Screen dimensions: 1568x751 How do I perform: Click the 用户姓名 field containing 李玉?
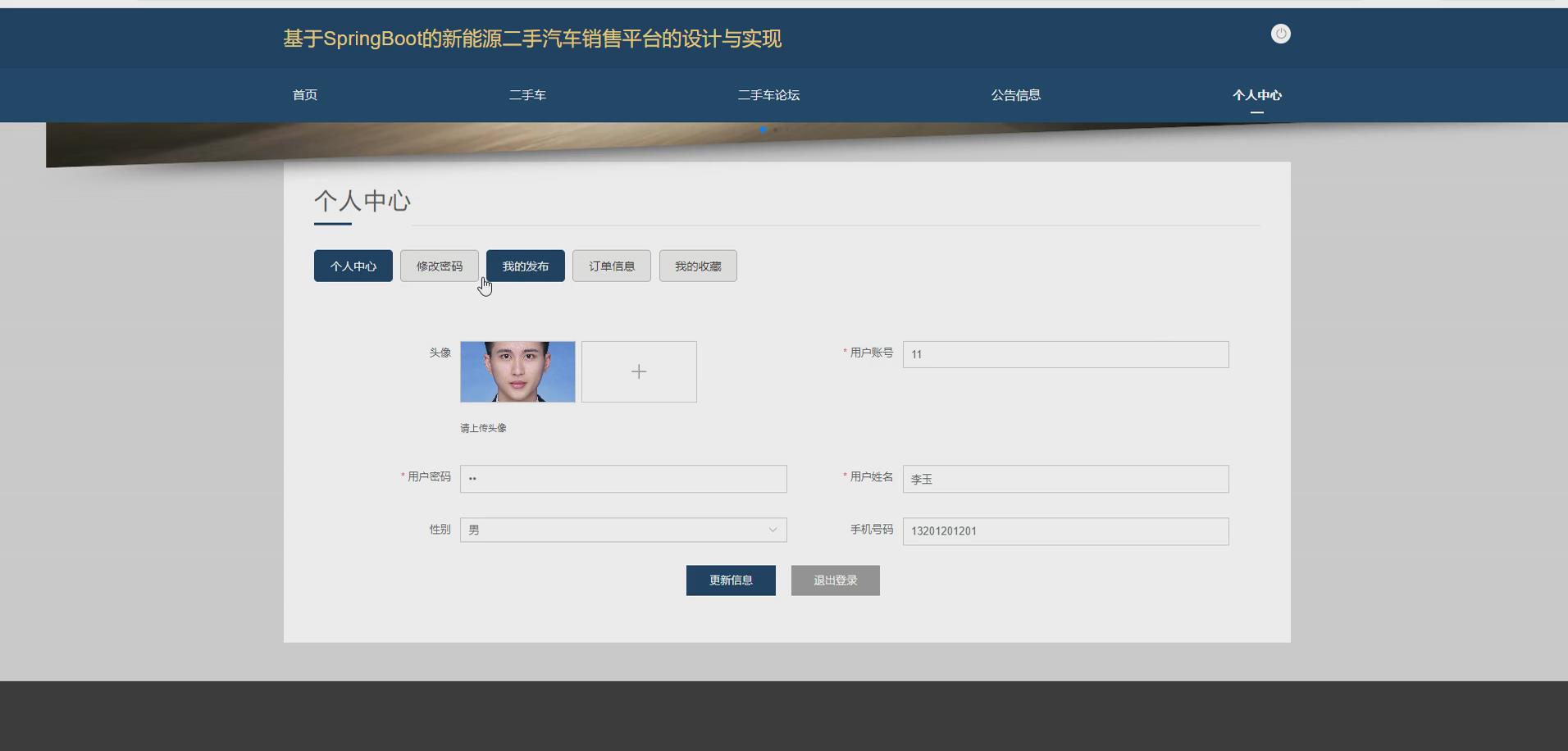click(x=1066, y=479)
